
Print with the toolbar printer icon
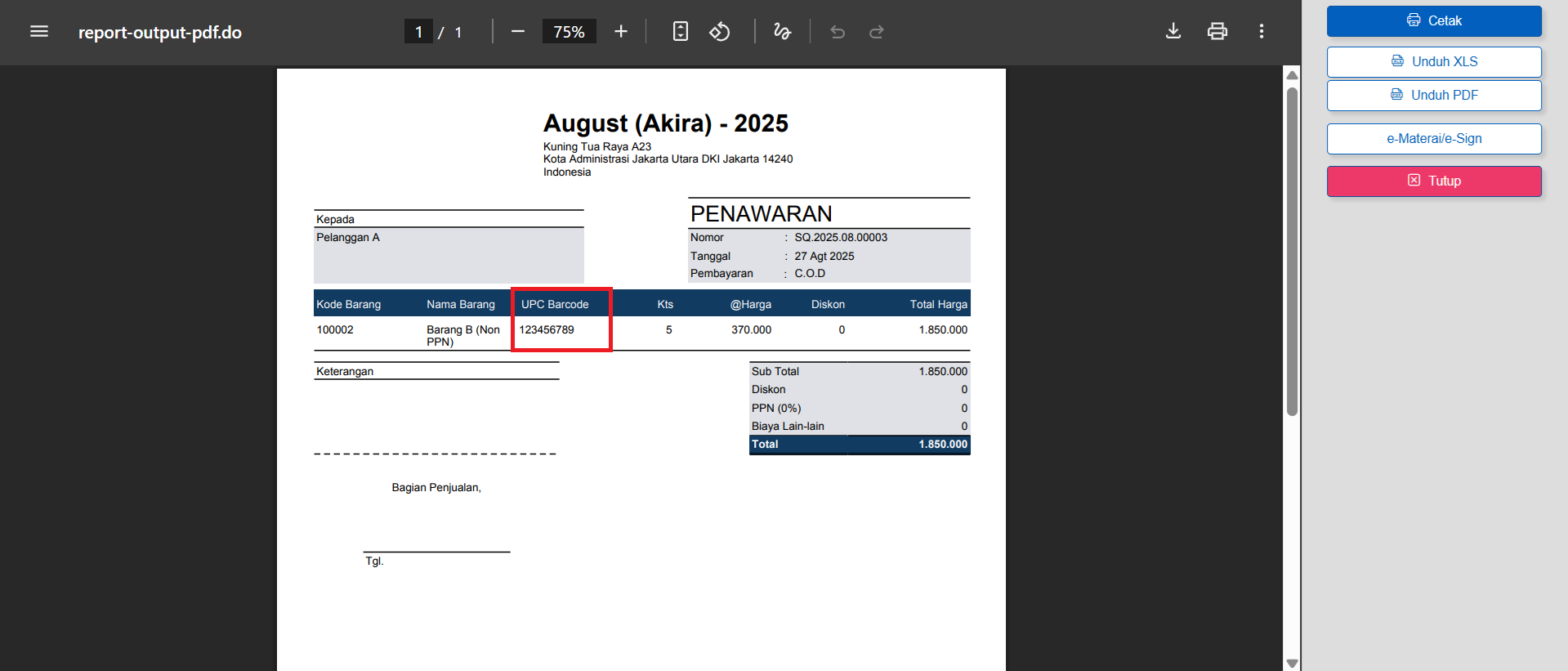tap(1217, 32)
